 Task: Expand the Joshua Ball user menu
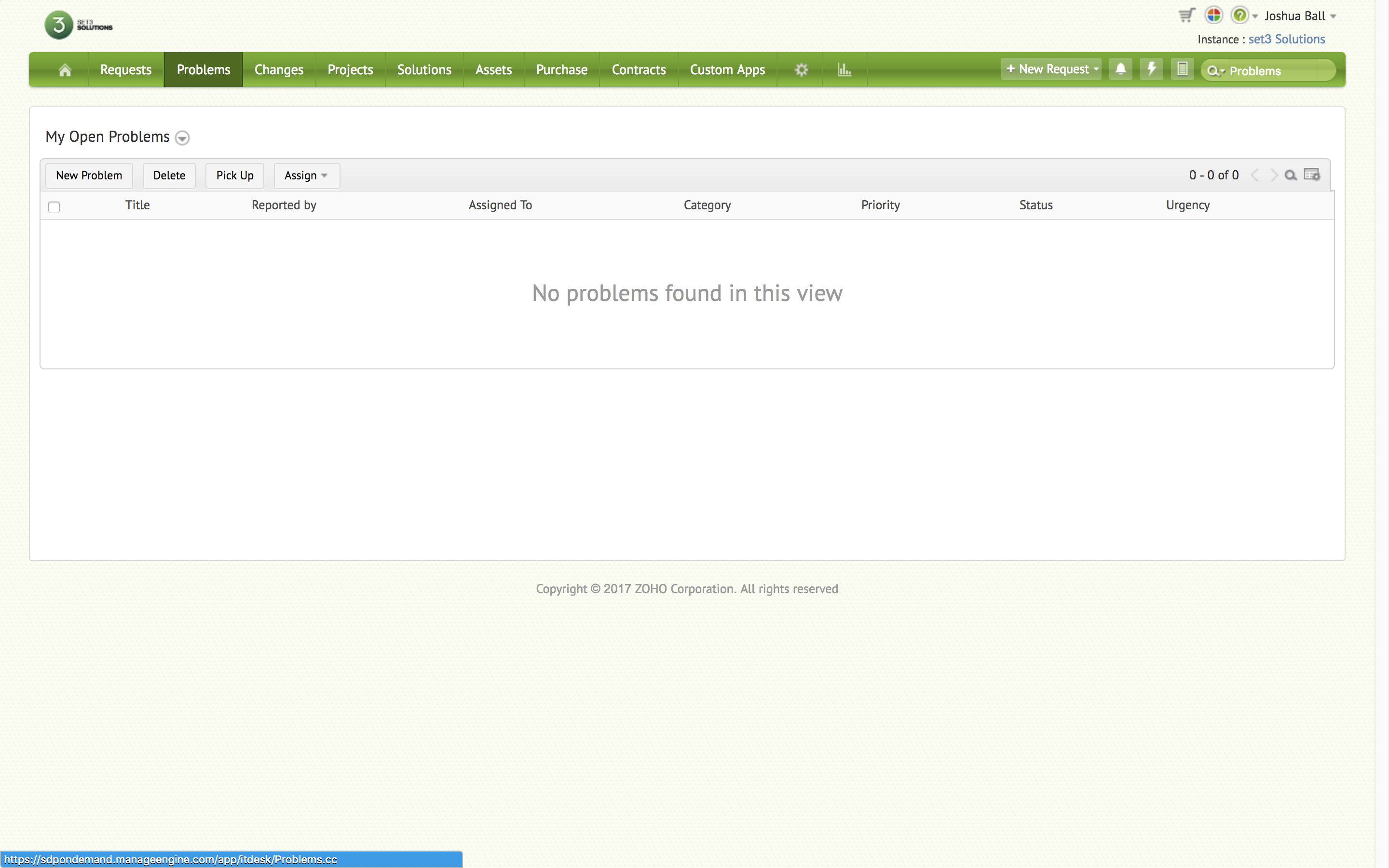coord(1300,16)
